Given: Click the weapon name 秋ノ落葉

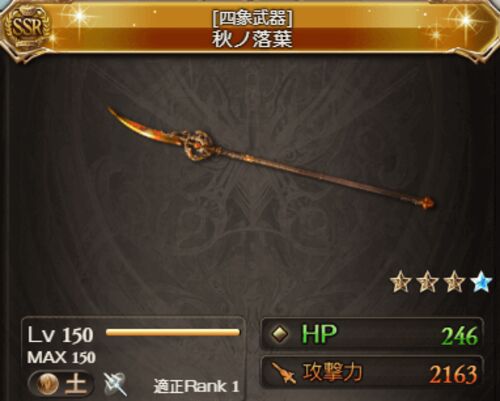Looking at the screenshot, I should [x=252, y=39].
